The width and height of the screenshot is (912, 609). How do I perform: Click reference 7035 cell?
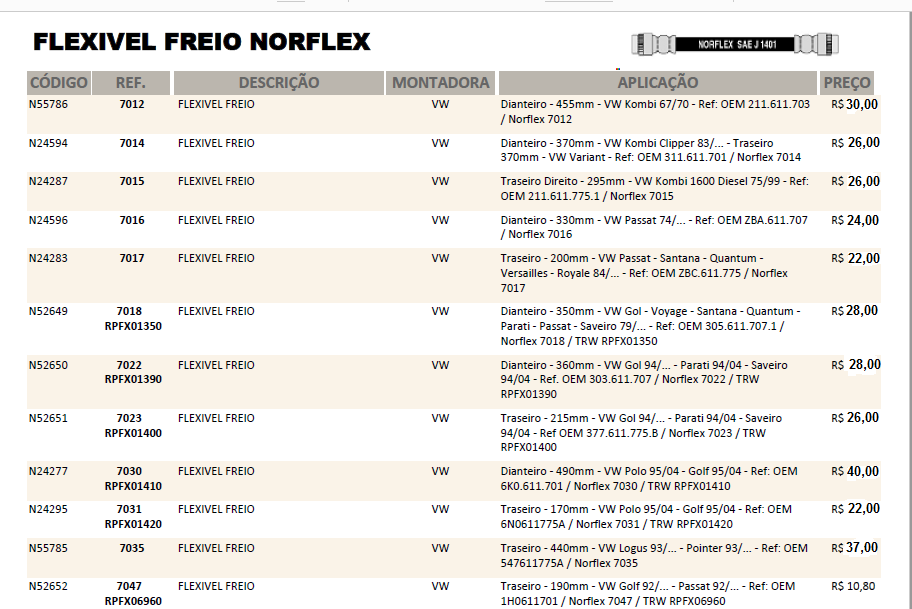(131, 548)
